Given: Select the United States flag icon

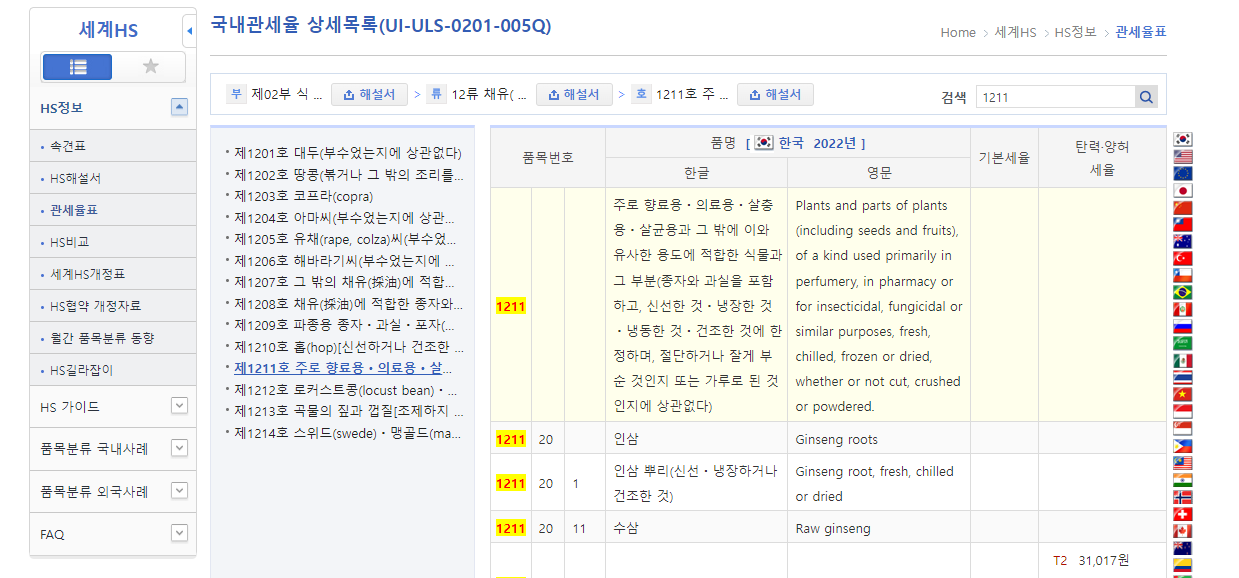Looking at the screenshot, I should pyautogui.click(x=1183, y=157).
